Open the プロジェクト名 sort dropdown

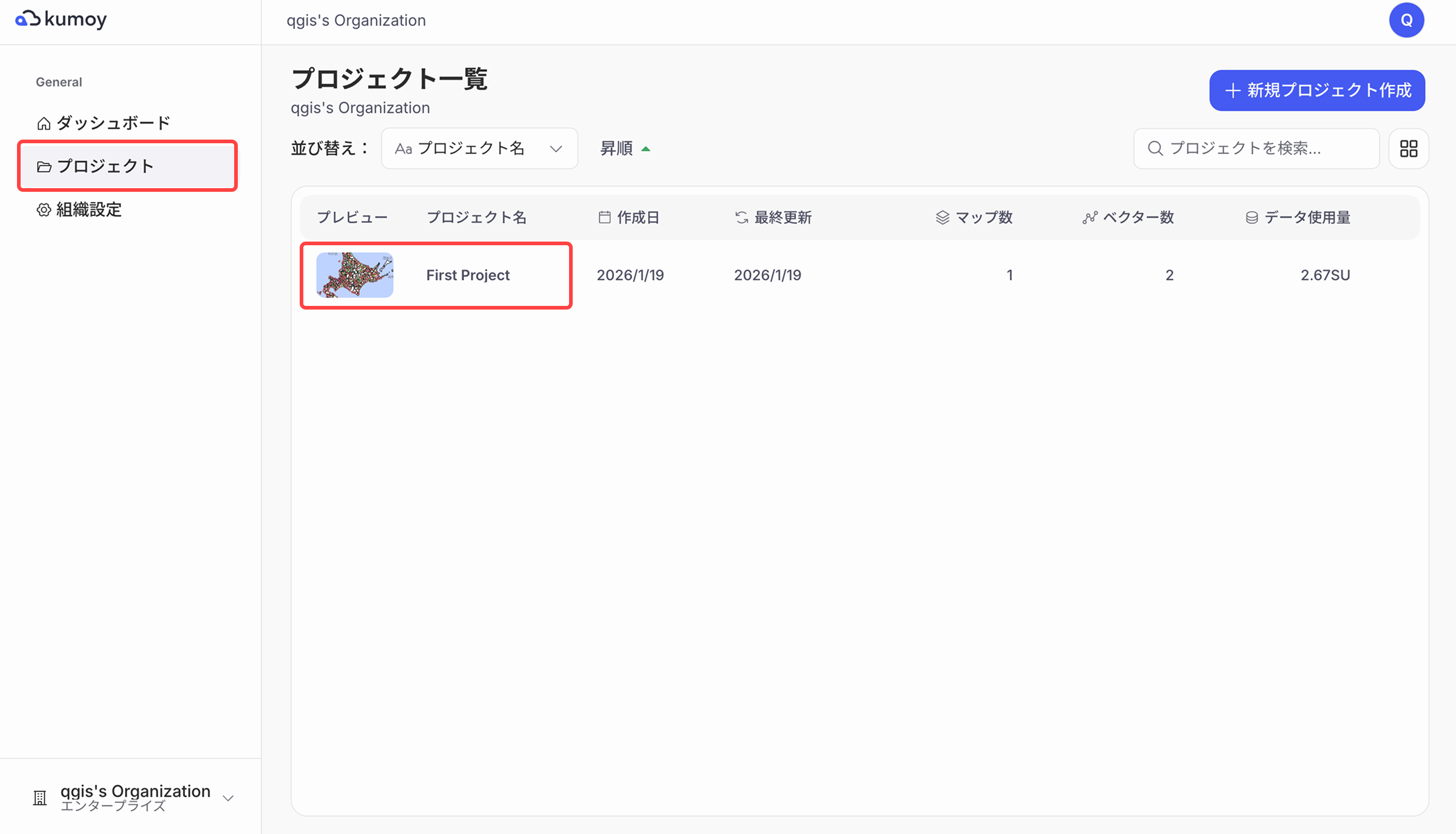(x=479, y=149)
